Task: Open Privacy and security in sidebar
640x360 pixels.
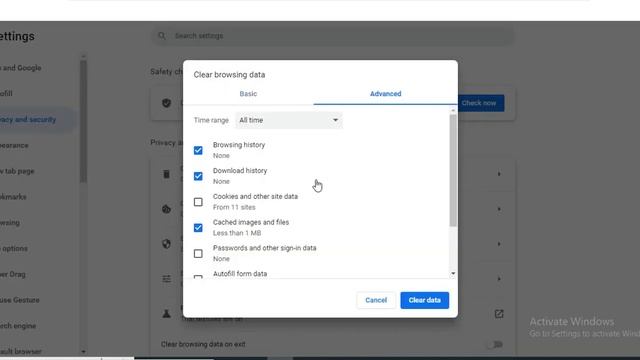Action: point(28,120)
